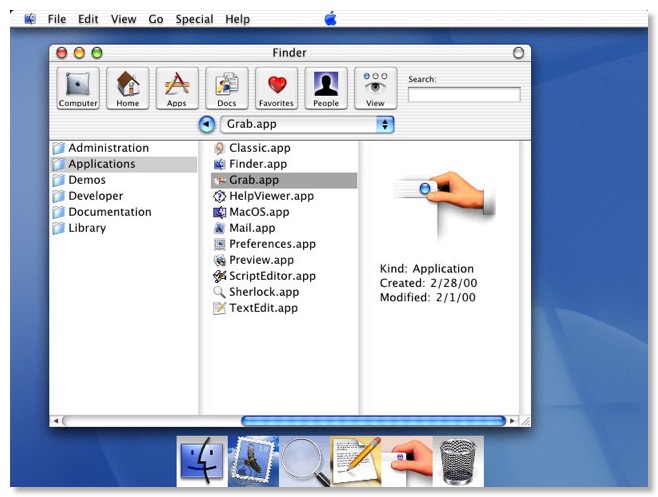This screenshot has height=497, width=658.
Task: Click the "Modified: 2/1/00" text
Action: click(428, 298)
